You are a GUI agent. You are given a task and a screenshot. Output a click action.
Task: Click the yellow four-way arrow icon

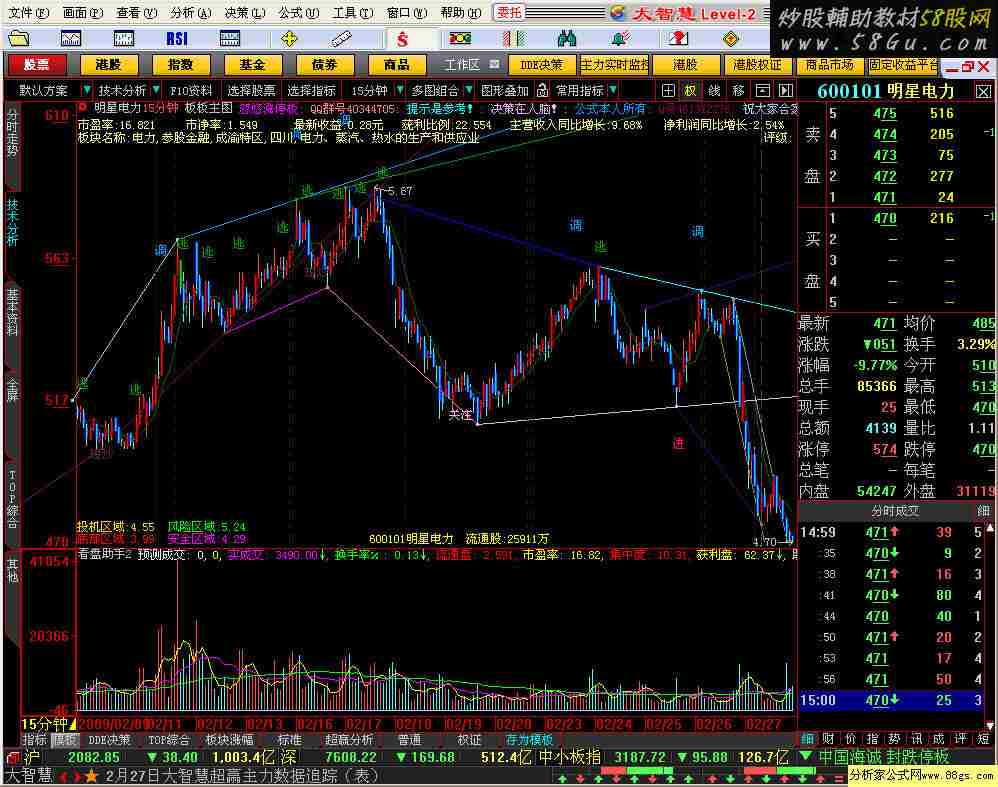click(289, 39)
